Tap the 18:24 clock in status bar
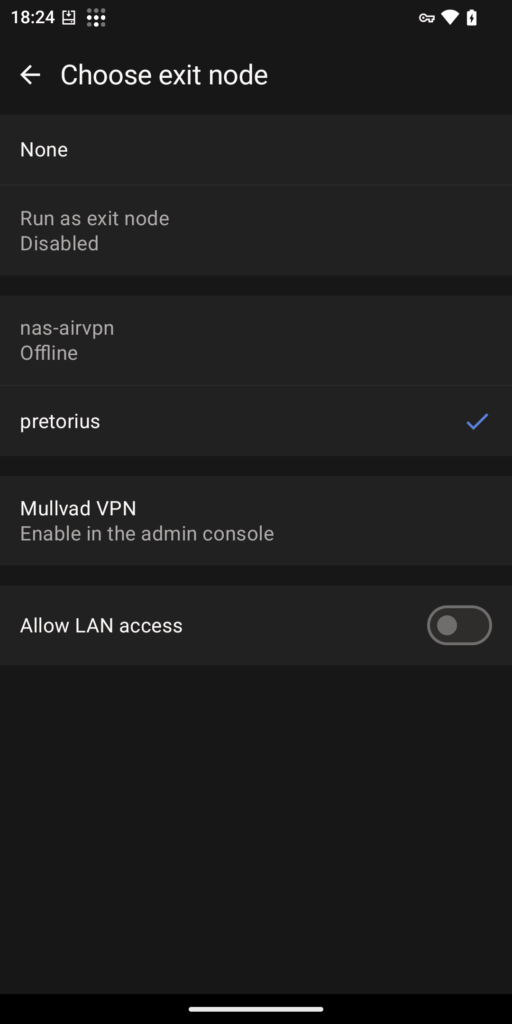The image size is (512, 1024). (x=33, y=18)
